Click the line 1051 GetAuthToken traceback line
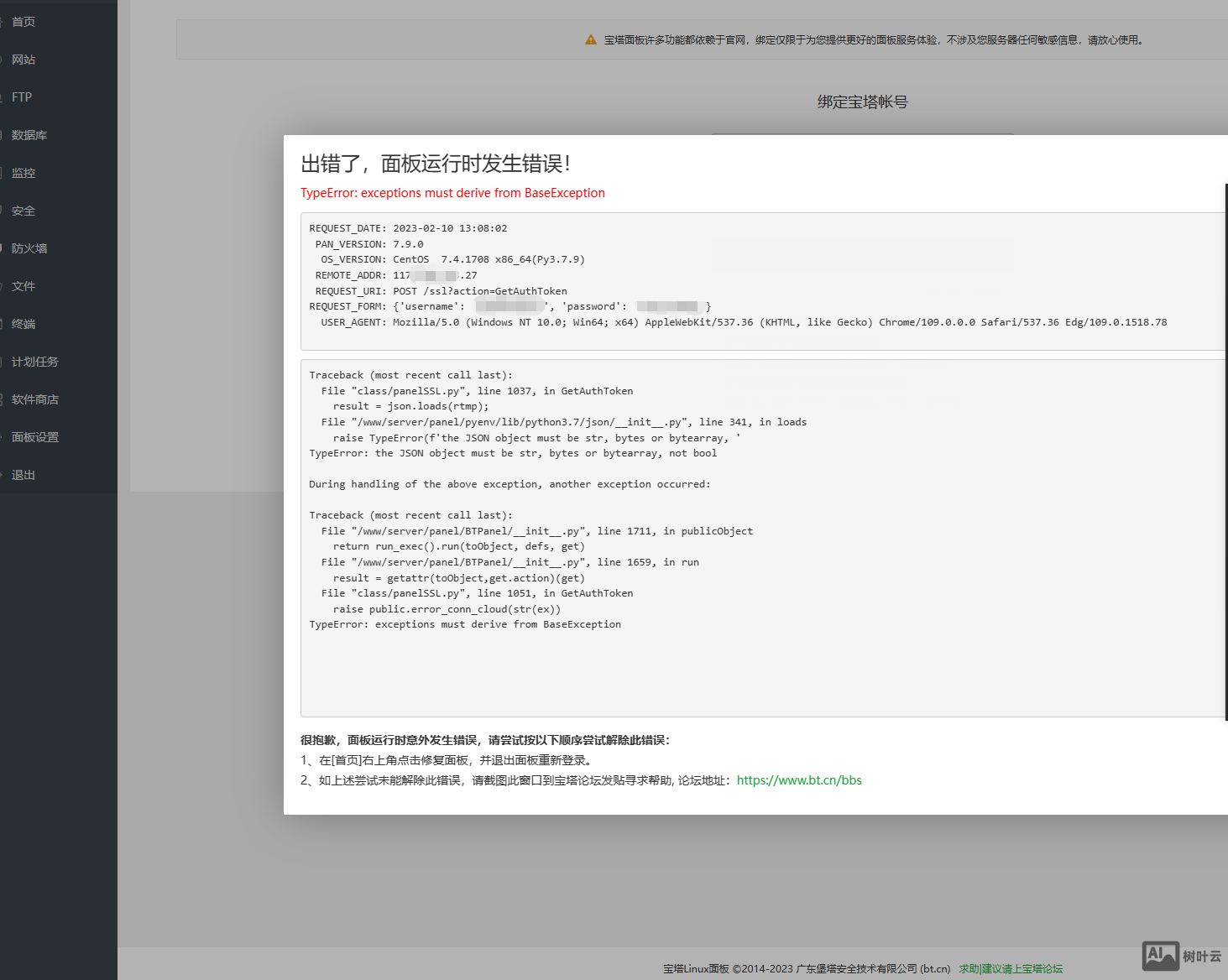This screenshot has height=980, width=1228. (x=477, y=593)
